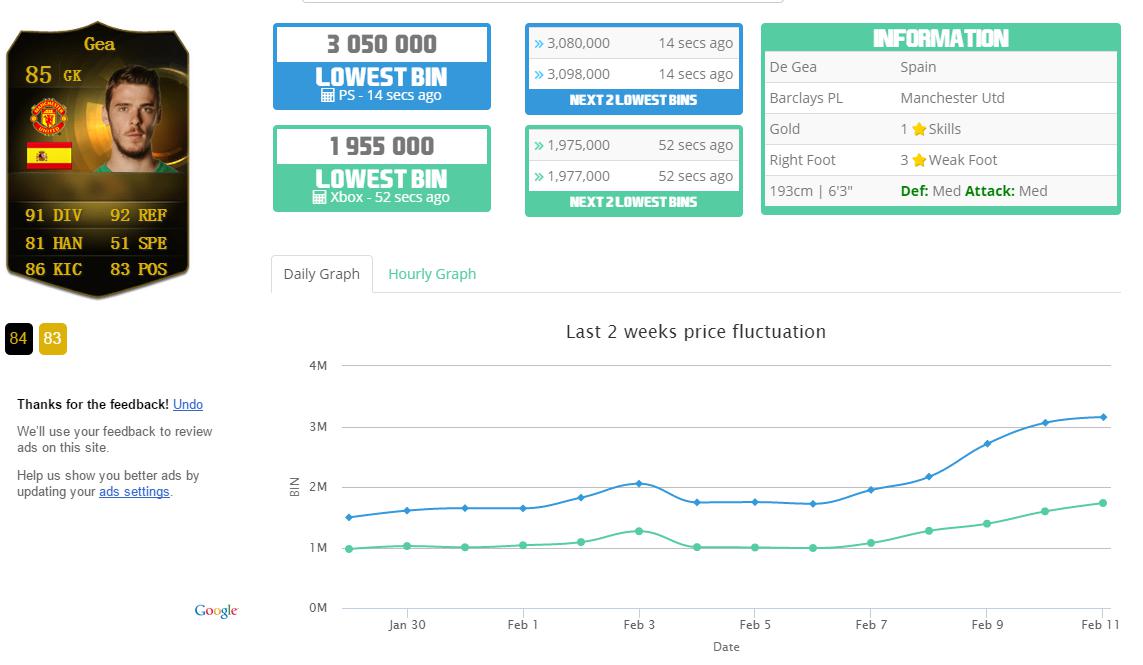Click the 91 DIV stat on the card
The width and height of the screenshot is (1143, 665).
point(53,215)
